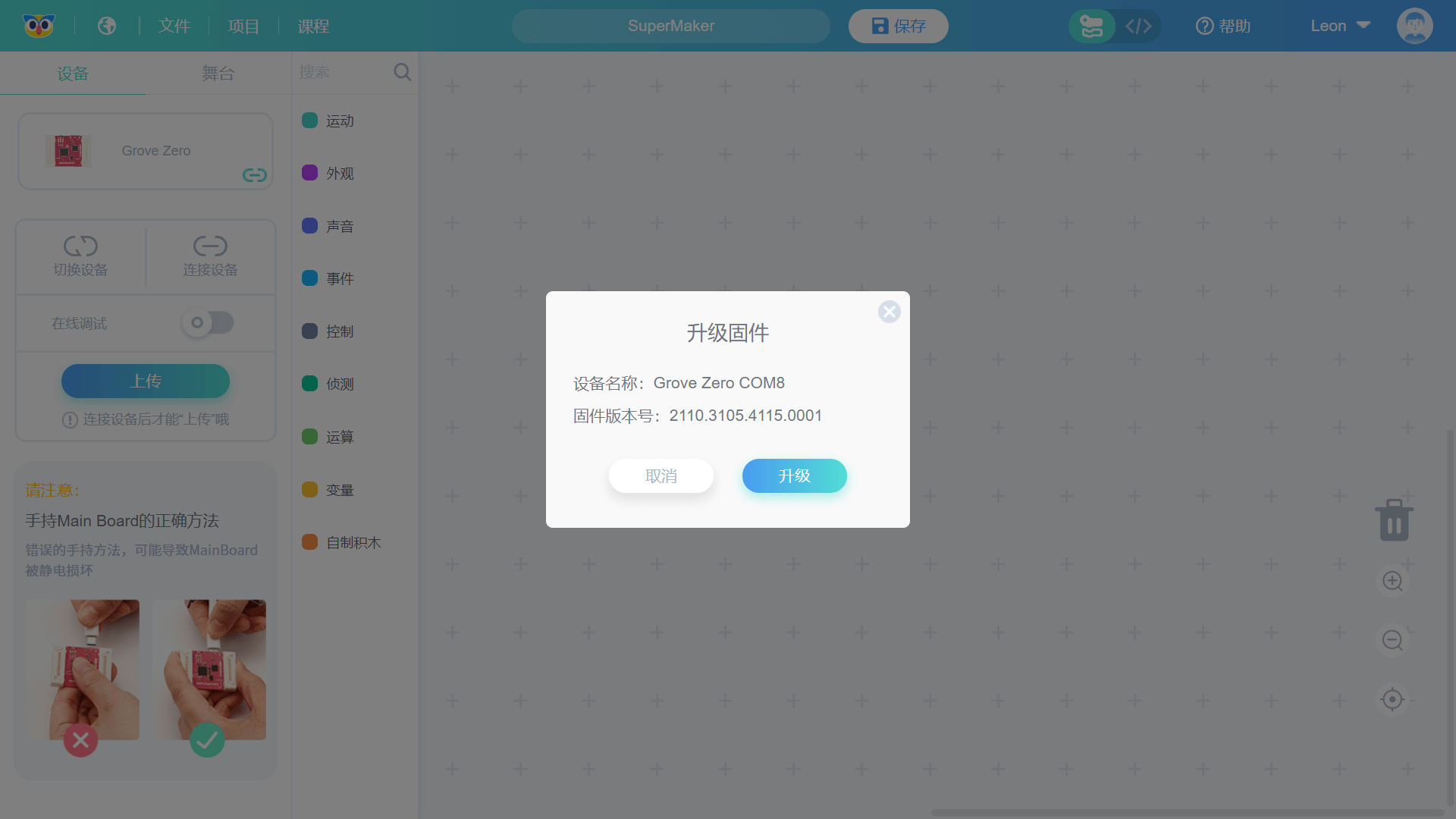The width and height of the screenshot is (1456, 819).
Task: Open the 项目 menu
Action: 243,27
